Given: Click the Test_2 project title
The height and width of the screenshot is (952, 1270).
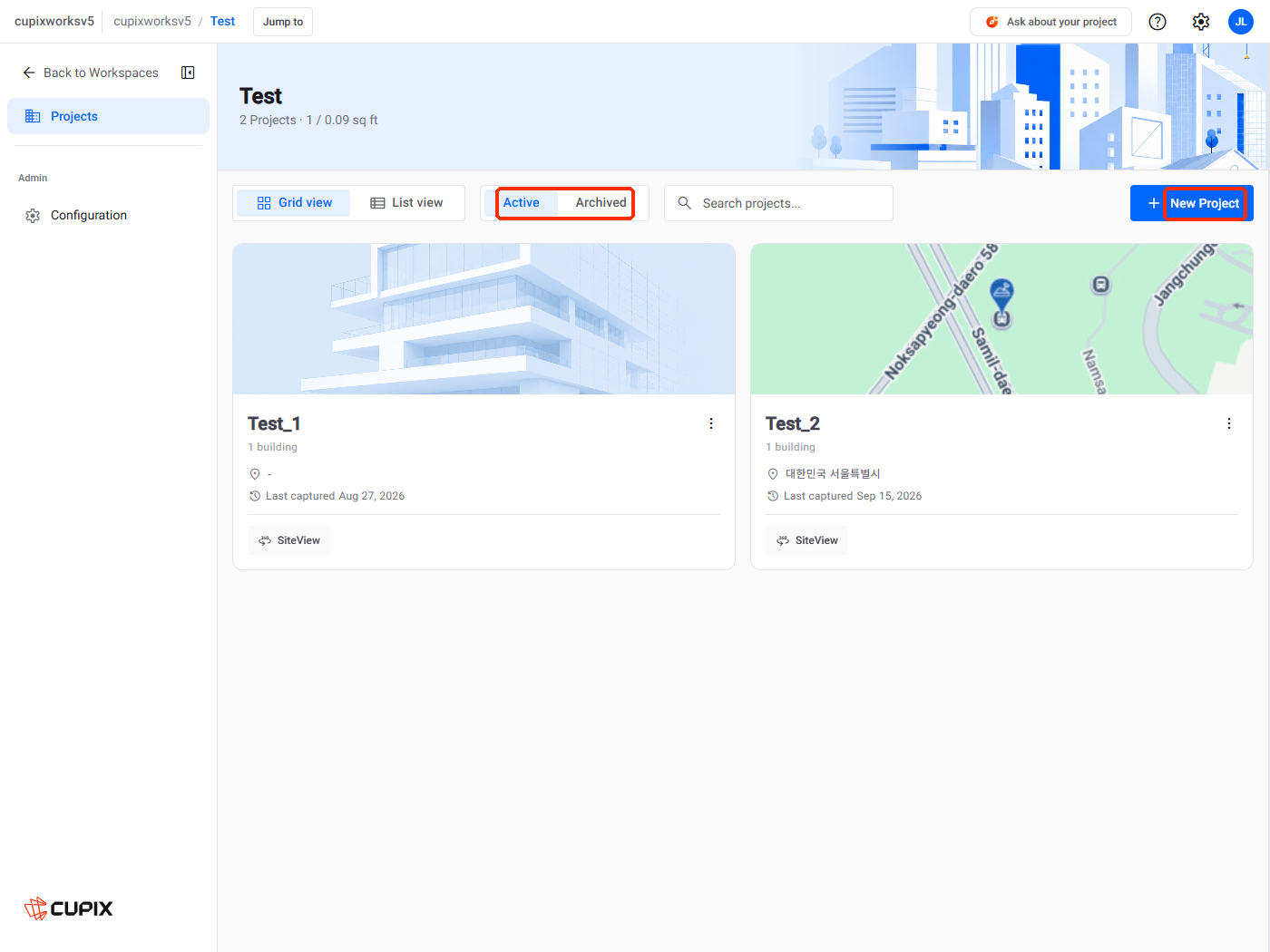Looking at the screenshot, I should coord(793,424).
